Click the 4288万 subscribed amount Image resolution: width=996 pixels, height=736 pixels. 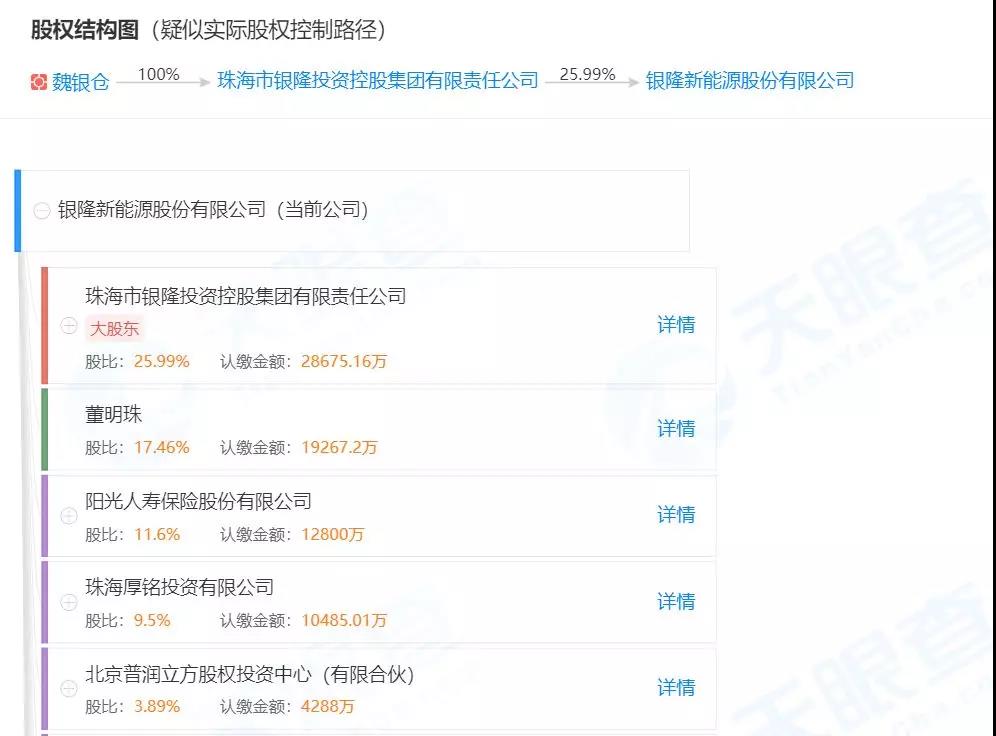pyautogui.click(x=327, y=706)
